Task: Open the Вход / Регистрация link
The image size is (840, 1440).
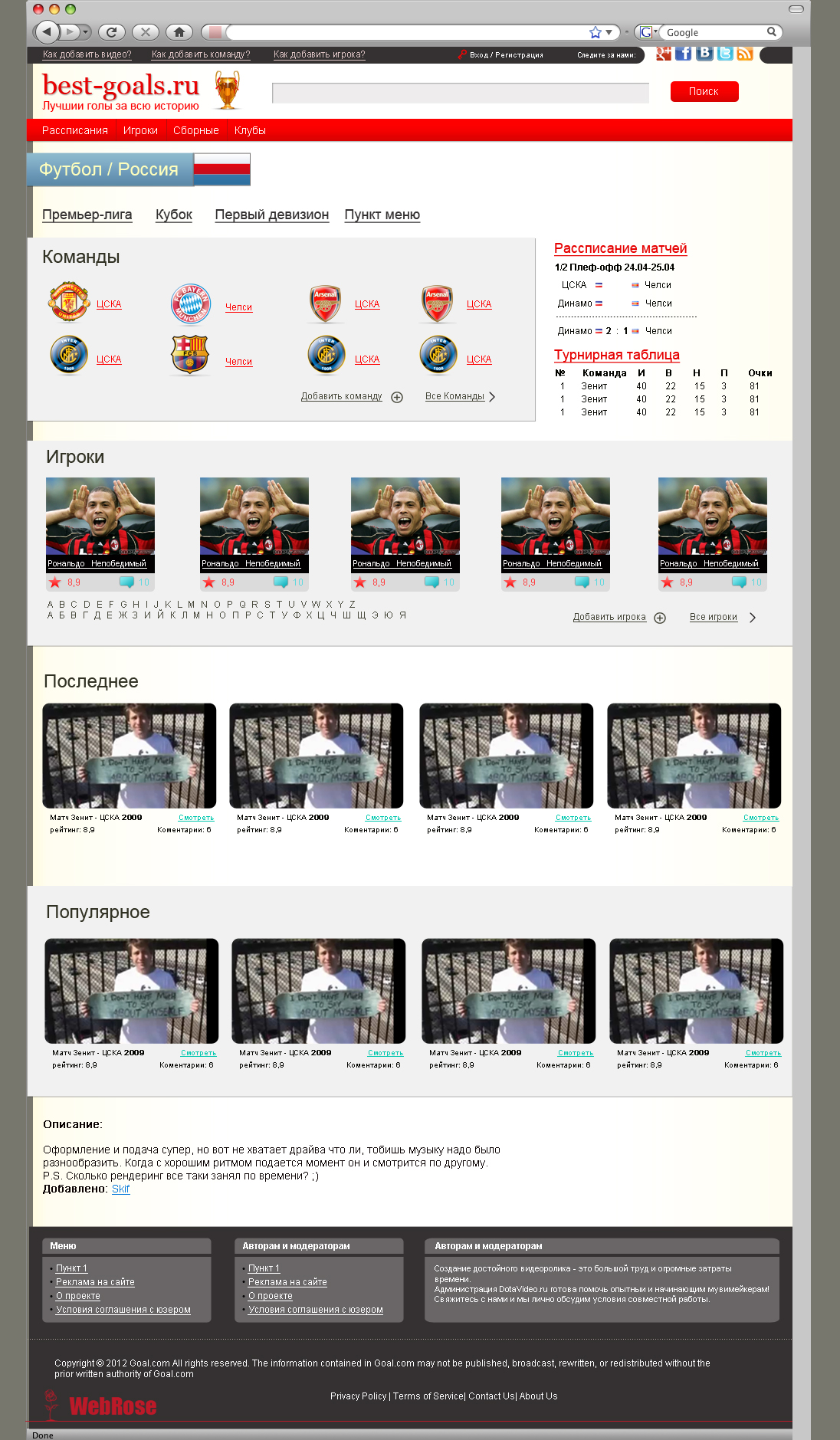Action: tap(506, 55)
